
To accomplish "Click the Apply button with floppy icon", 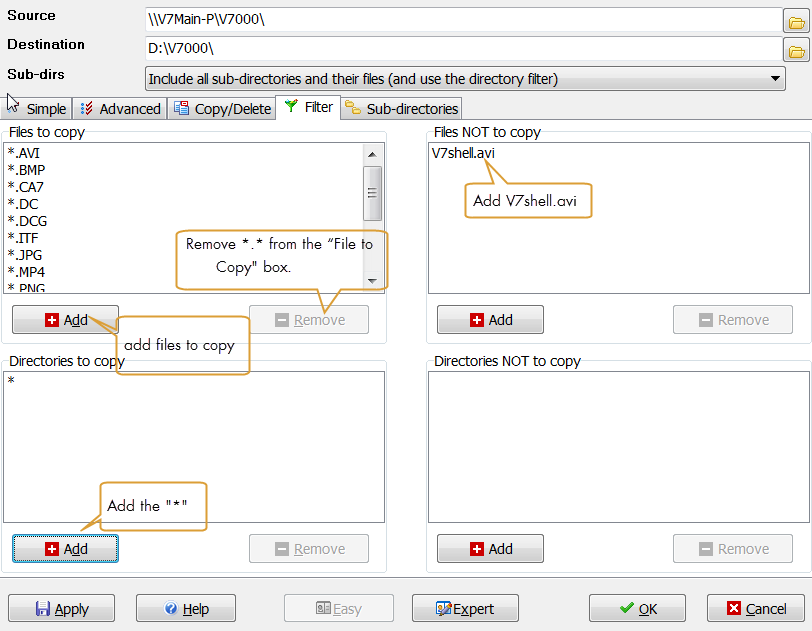I will coord(62,608).
